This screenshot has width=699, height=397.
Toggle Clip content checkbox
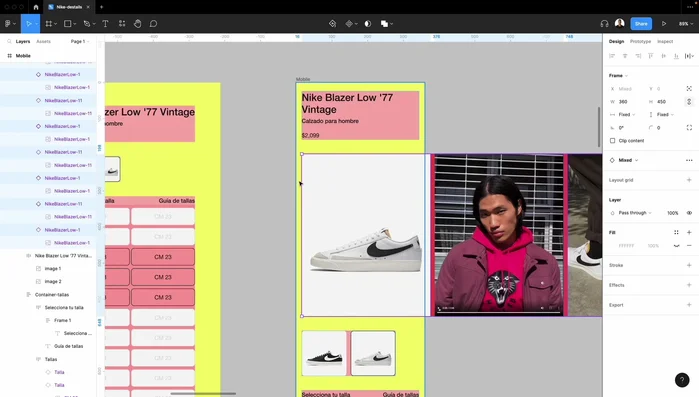point(613,141)
